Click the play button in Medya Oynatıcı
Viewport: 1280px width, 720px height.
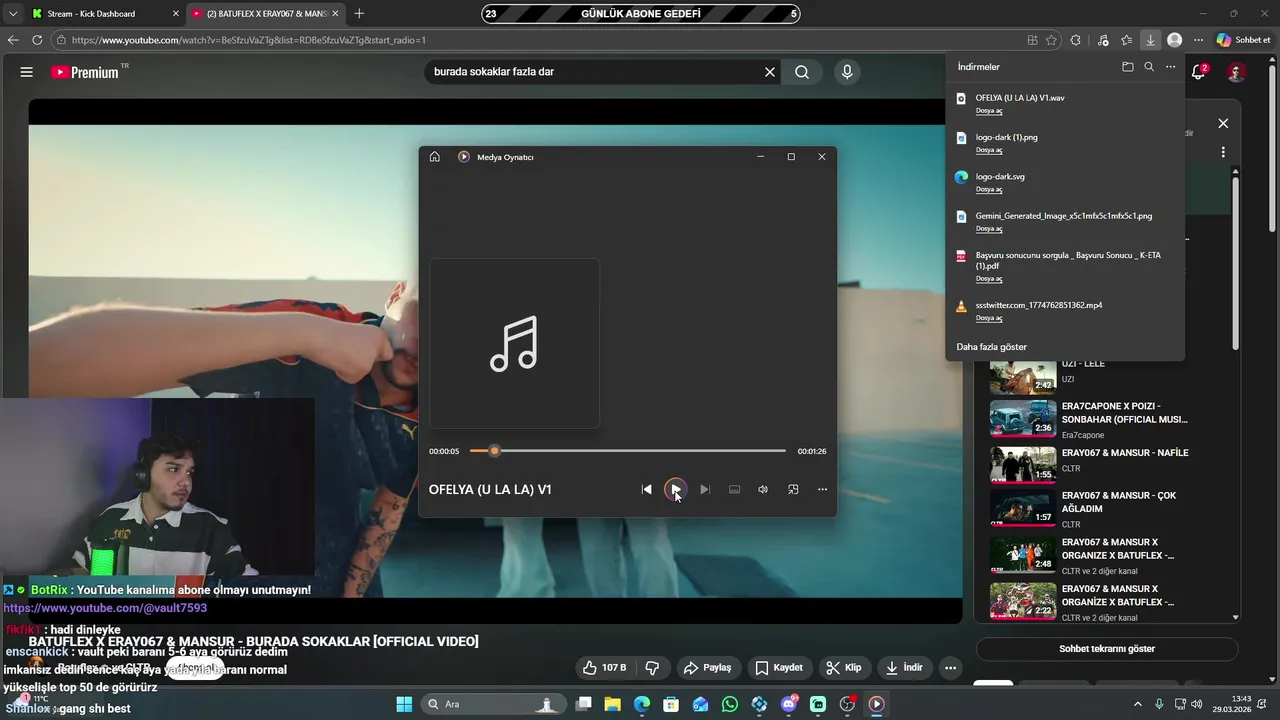tap(676, 489)
